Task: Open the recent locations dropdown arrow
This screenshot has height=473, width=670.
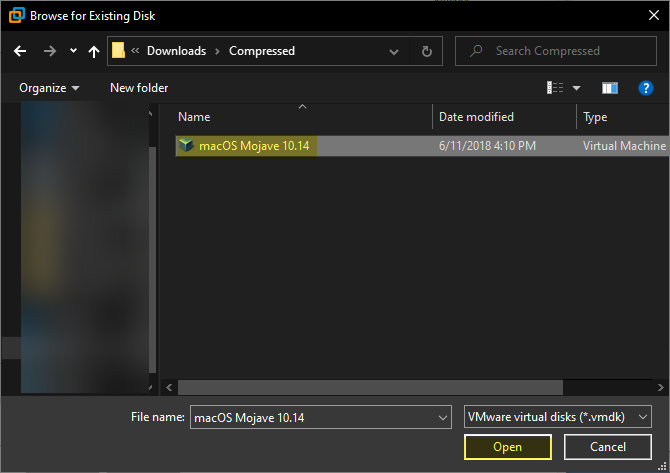Action: tap(73, 51)
